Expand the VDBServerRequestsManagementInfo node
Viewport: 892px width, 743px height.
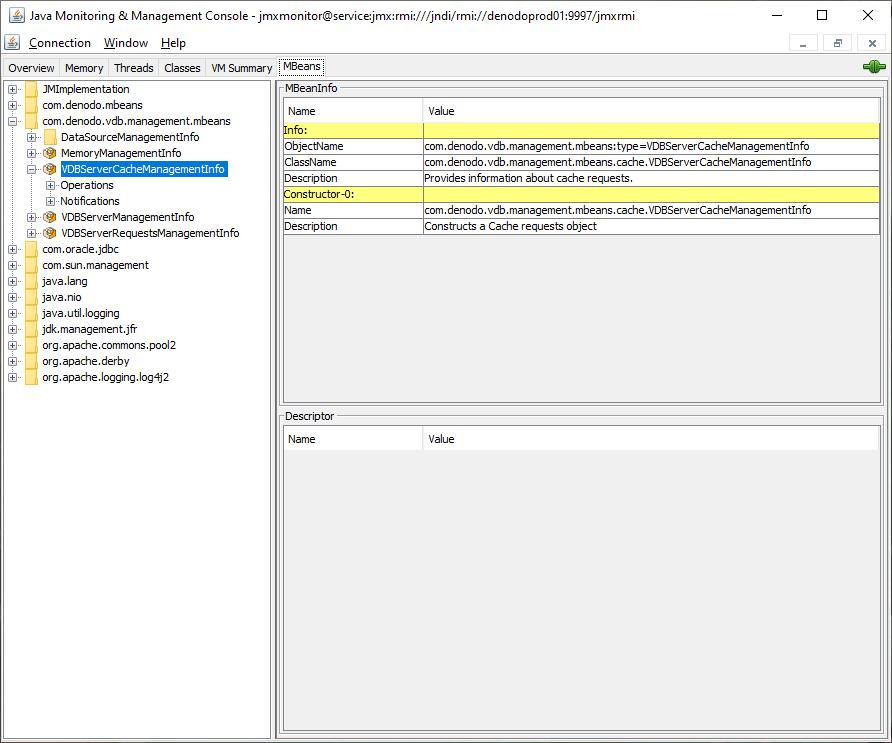coord(32,233)
